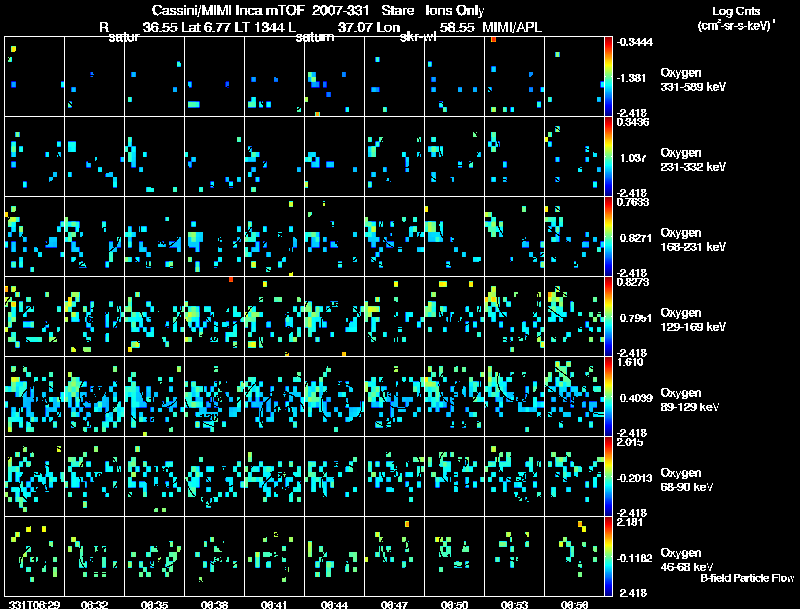
Task: Click the color scale bar for 331-589 keV
Action: point(608,77)
